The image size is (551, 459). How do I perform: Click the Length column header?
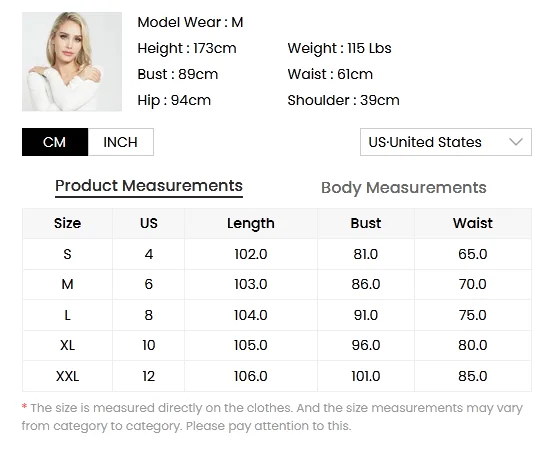click(x=251, y=223)
